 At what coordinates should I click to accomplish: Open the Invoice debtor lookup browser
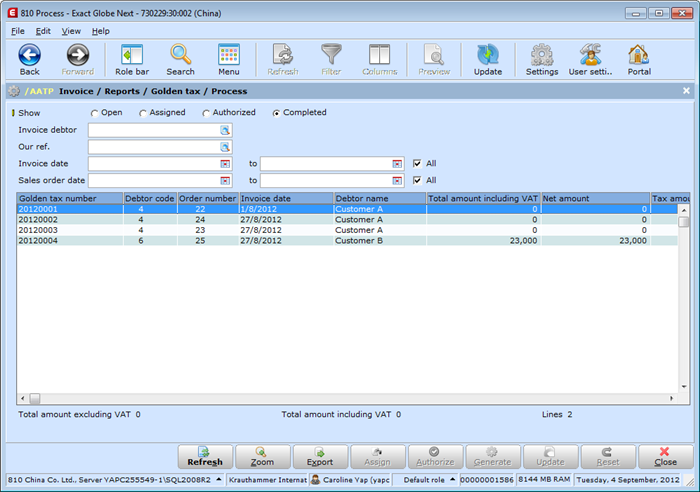tap(225, 130)
